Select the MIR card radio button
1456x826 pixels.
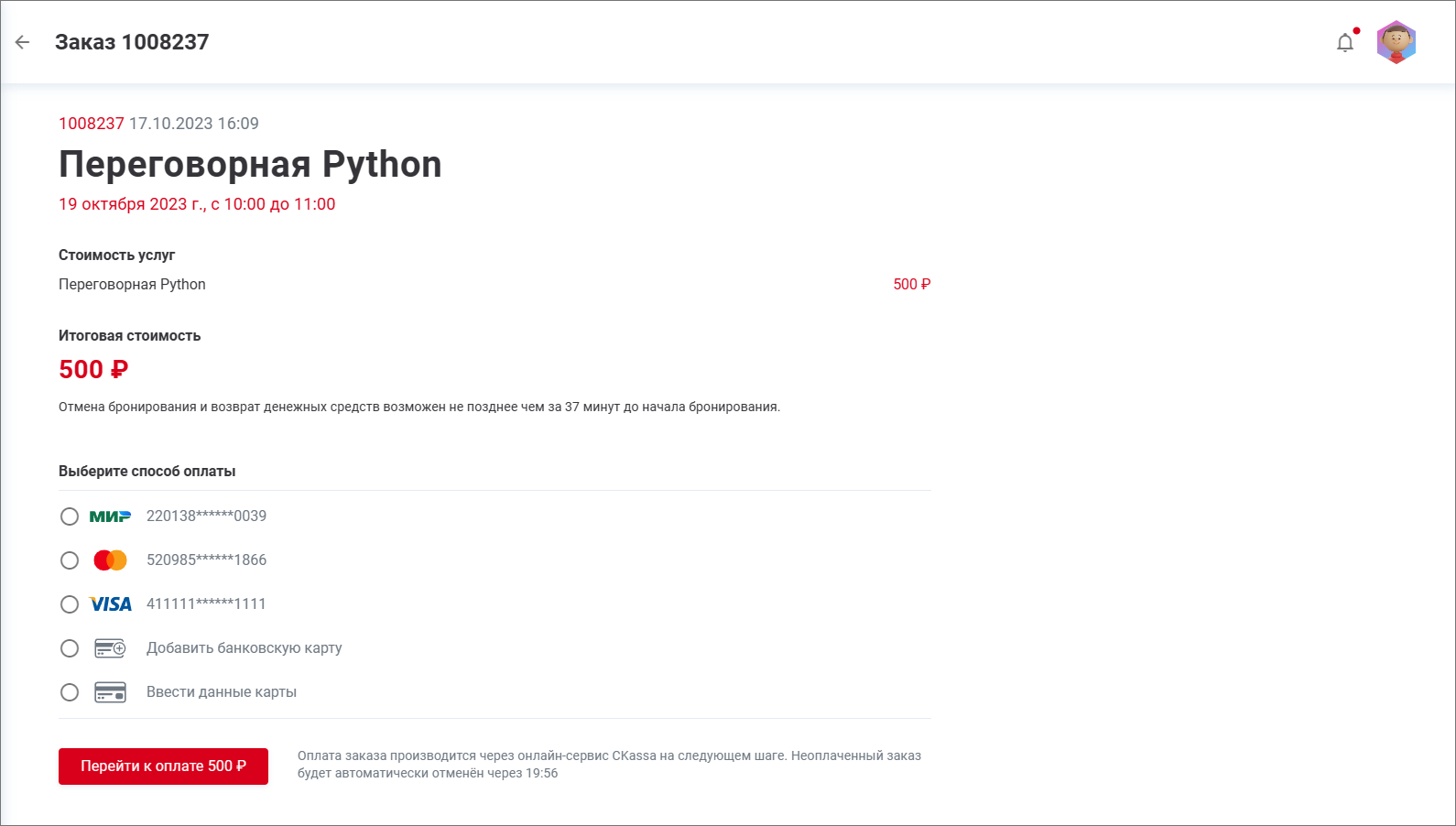[x=70, y=516]
